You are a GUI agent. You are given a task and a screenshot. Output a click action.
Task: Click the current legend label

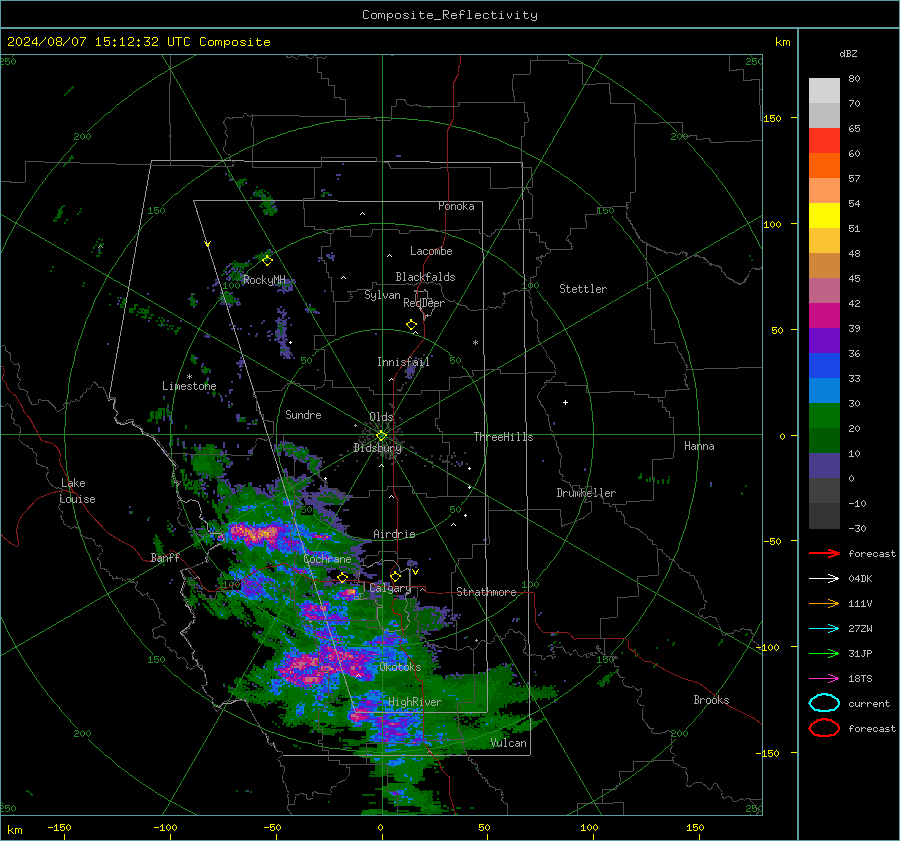click(869, 703)
